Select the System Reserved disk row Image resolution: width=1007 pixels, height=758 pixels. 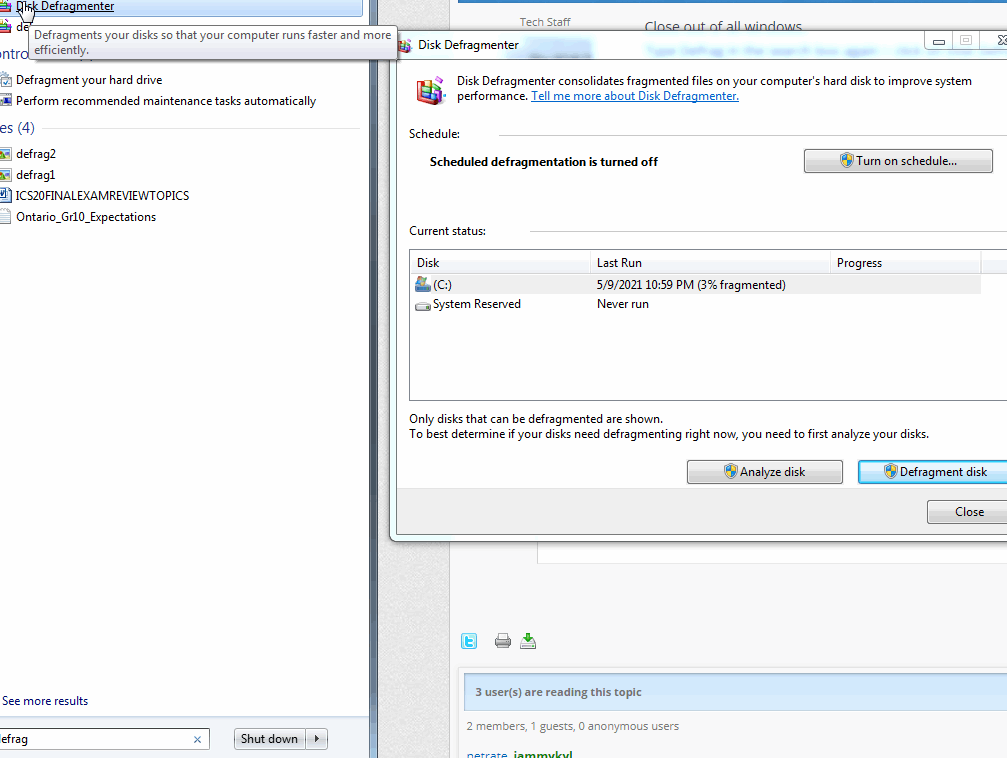click(696, 304)
